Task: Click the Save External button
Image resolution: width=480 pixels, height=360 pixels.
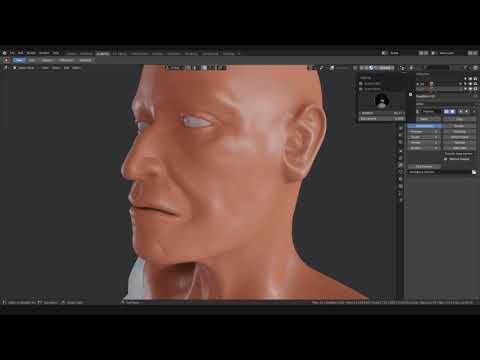Action: click(x=424, y=166)
